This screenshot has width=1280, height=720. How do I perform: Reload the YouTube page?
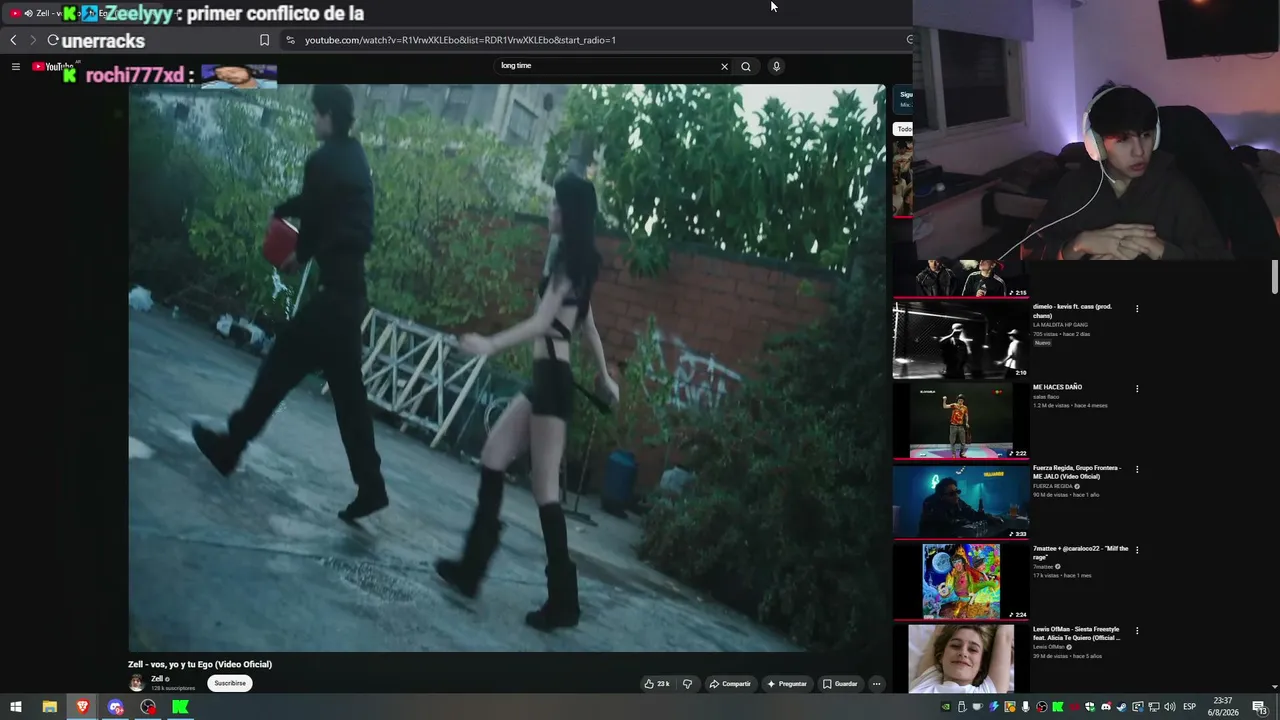(53, 40)
